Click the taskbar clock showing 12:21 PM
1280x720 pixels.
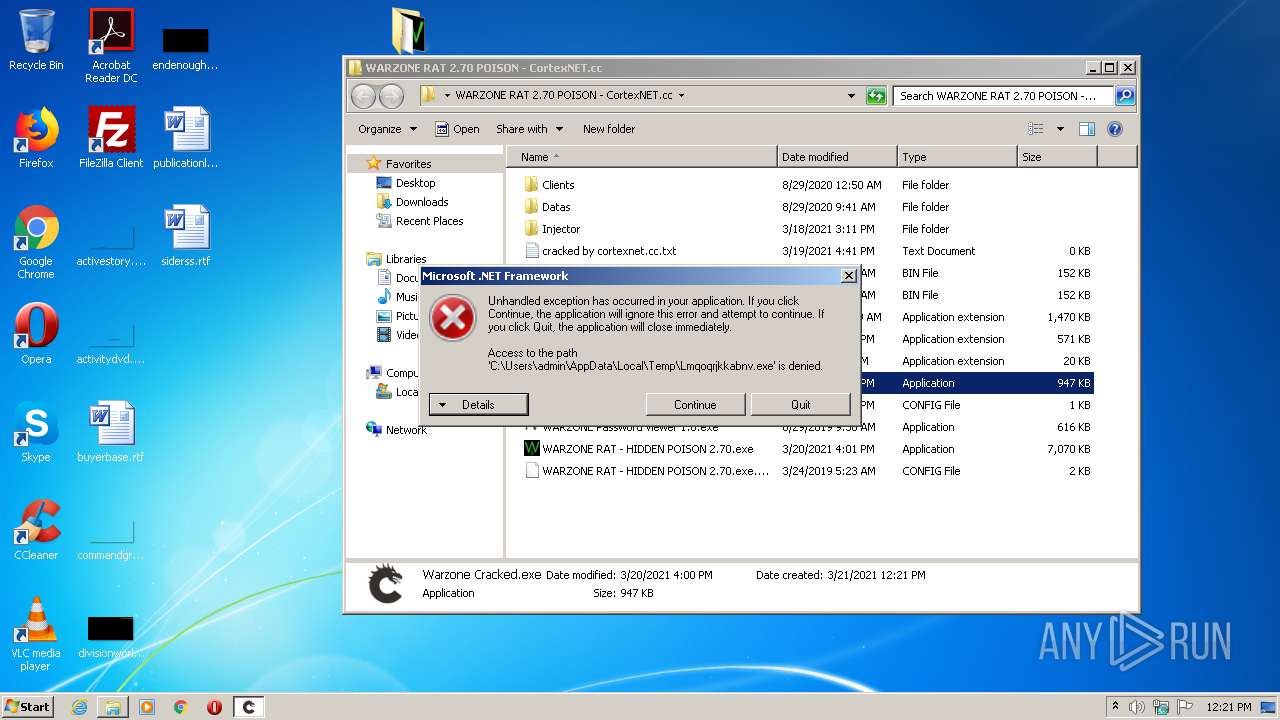click(x=1228, y=707)
